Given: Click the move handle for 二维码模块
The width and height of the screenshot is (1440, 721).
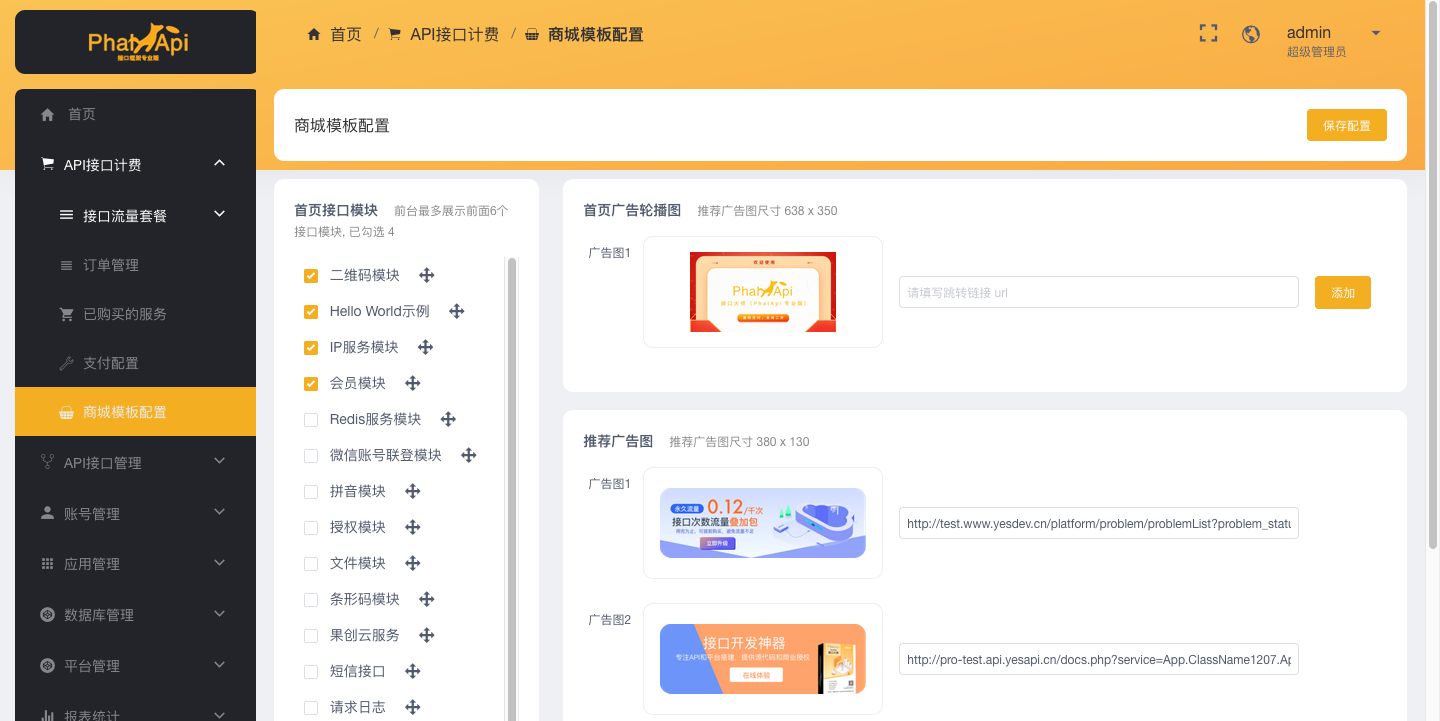Looking at the screenshot, I should pos(426,275).
